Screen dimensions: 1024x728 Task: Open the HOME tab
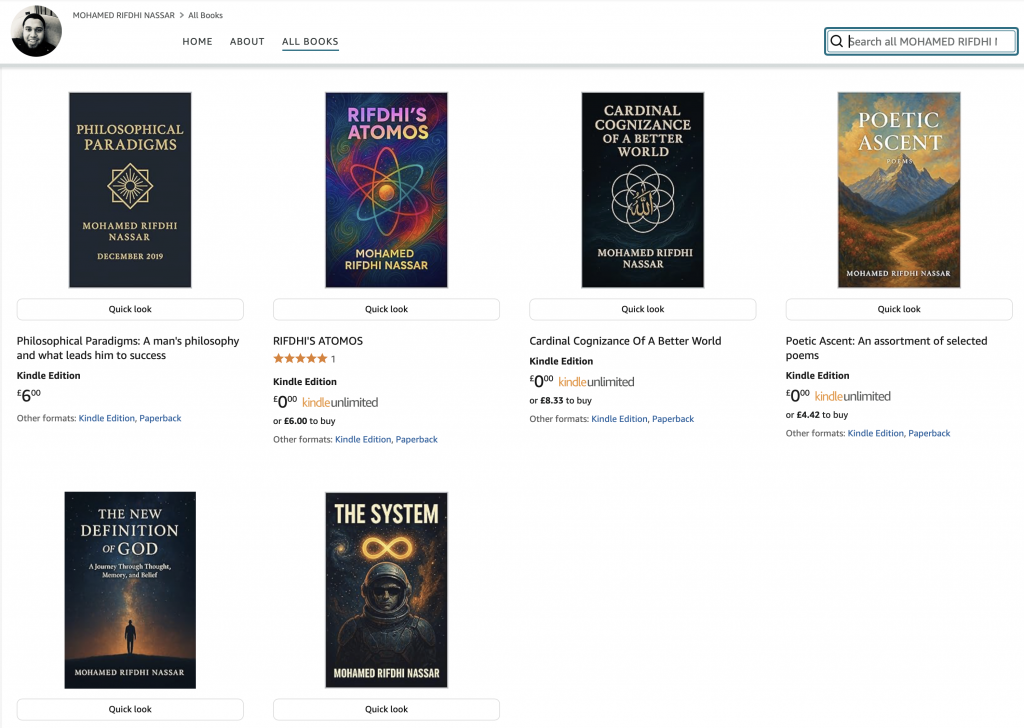pos(197,42)
